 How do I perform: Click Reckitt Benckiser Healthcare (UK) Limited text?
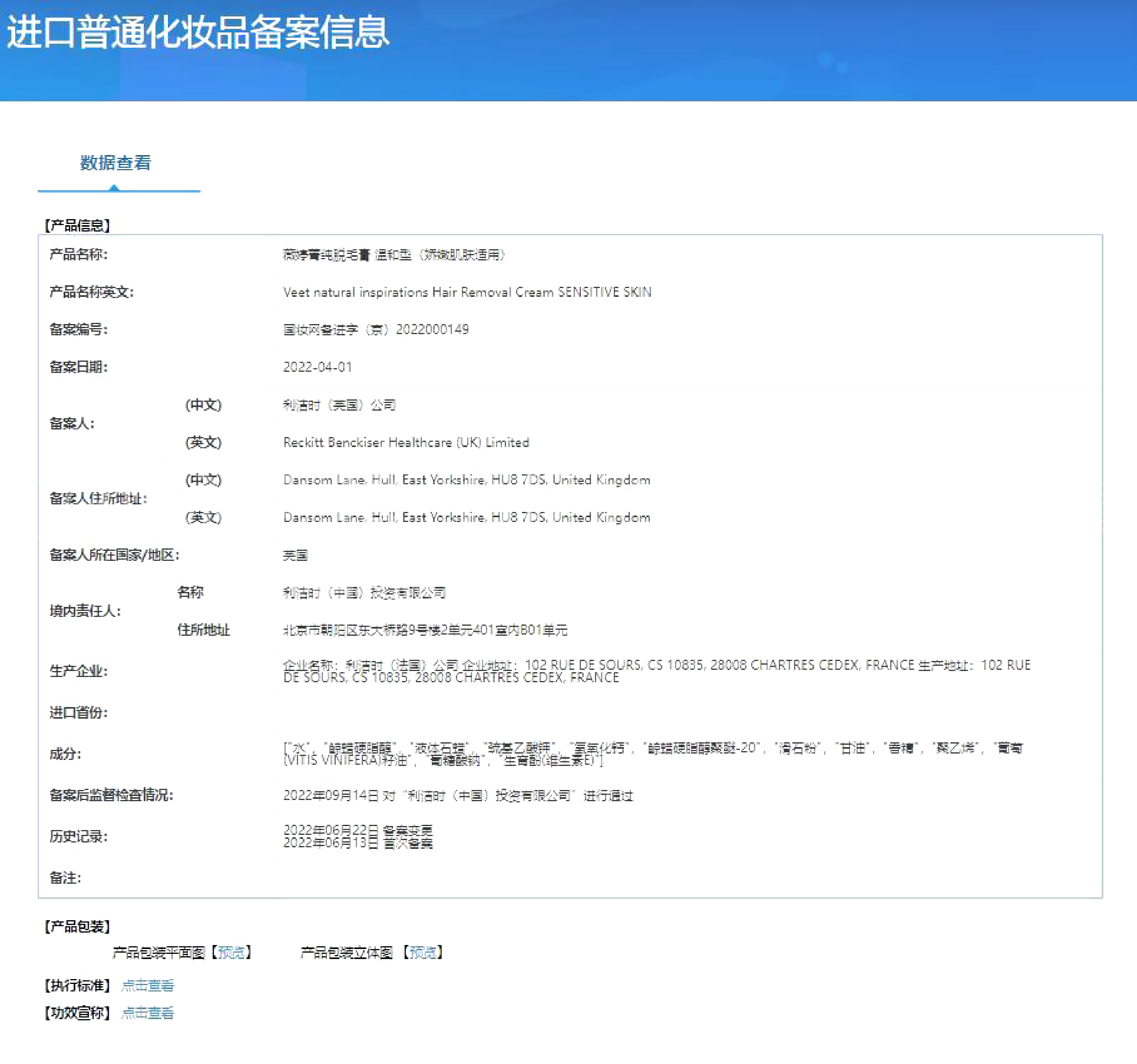point(406,443)
